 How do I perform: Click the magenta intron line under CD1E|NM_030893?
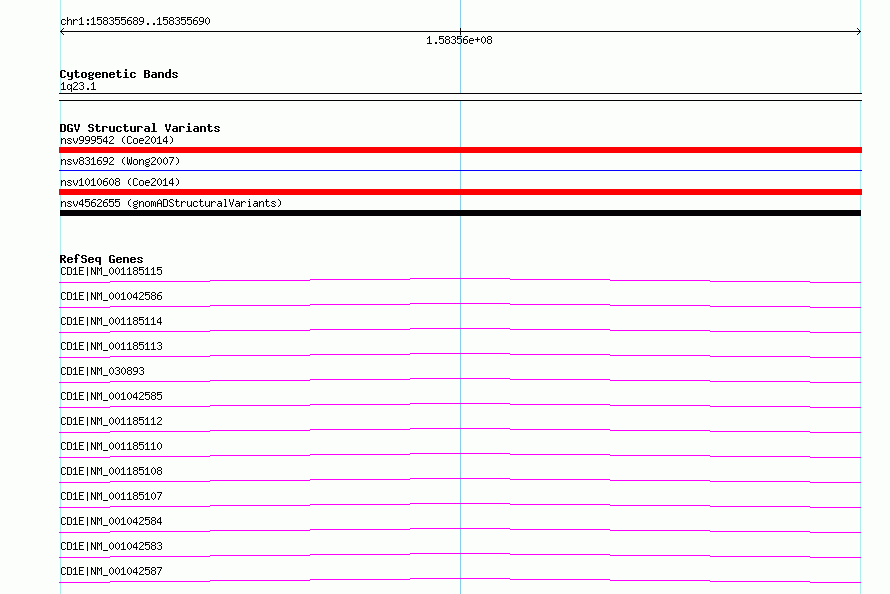point(460,378)
